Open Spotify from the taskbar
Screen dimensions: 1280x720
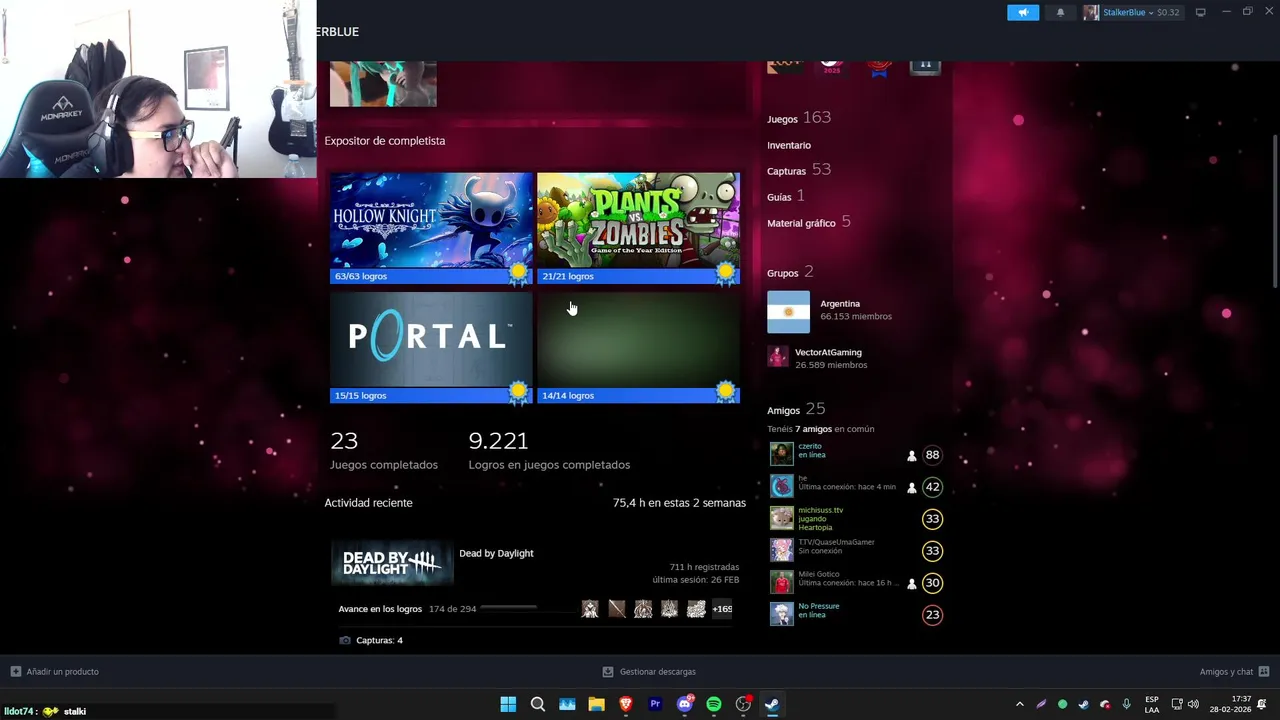(714, 704)
